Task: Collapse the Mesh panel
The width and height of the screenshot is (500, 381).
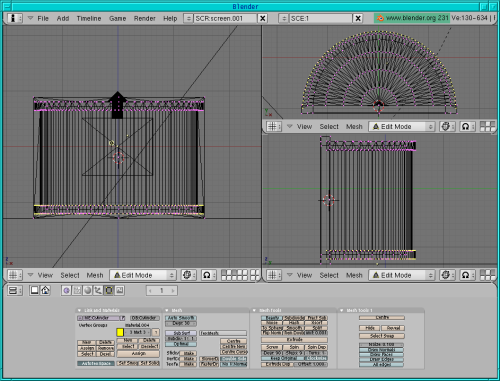Action: tap(167, 310)
